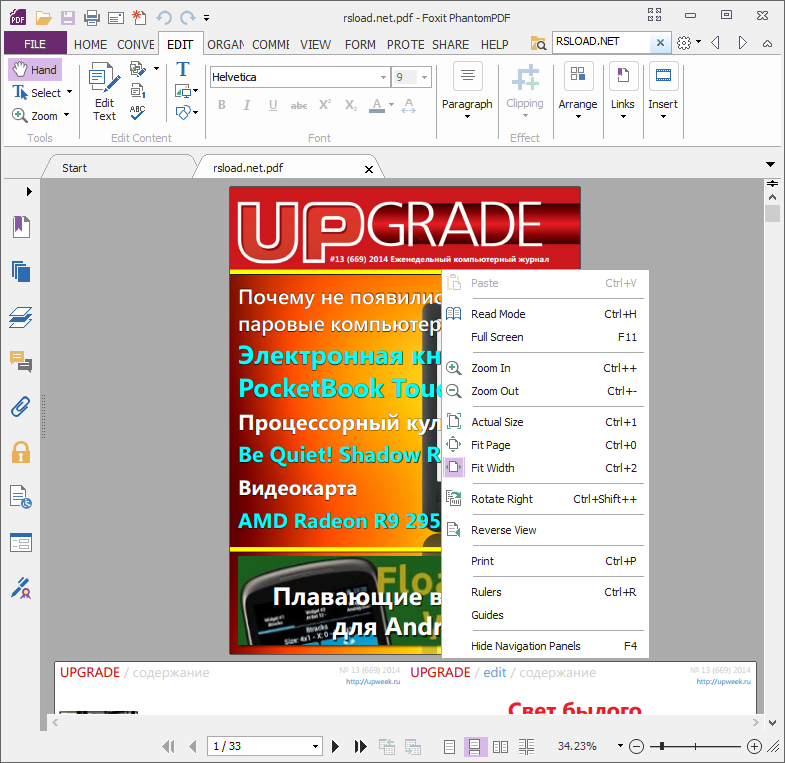Click the RSLOAD.NET search field
This screenshot has height=763, width=785.
pyautogui.click(x=601, y=42)
